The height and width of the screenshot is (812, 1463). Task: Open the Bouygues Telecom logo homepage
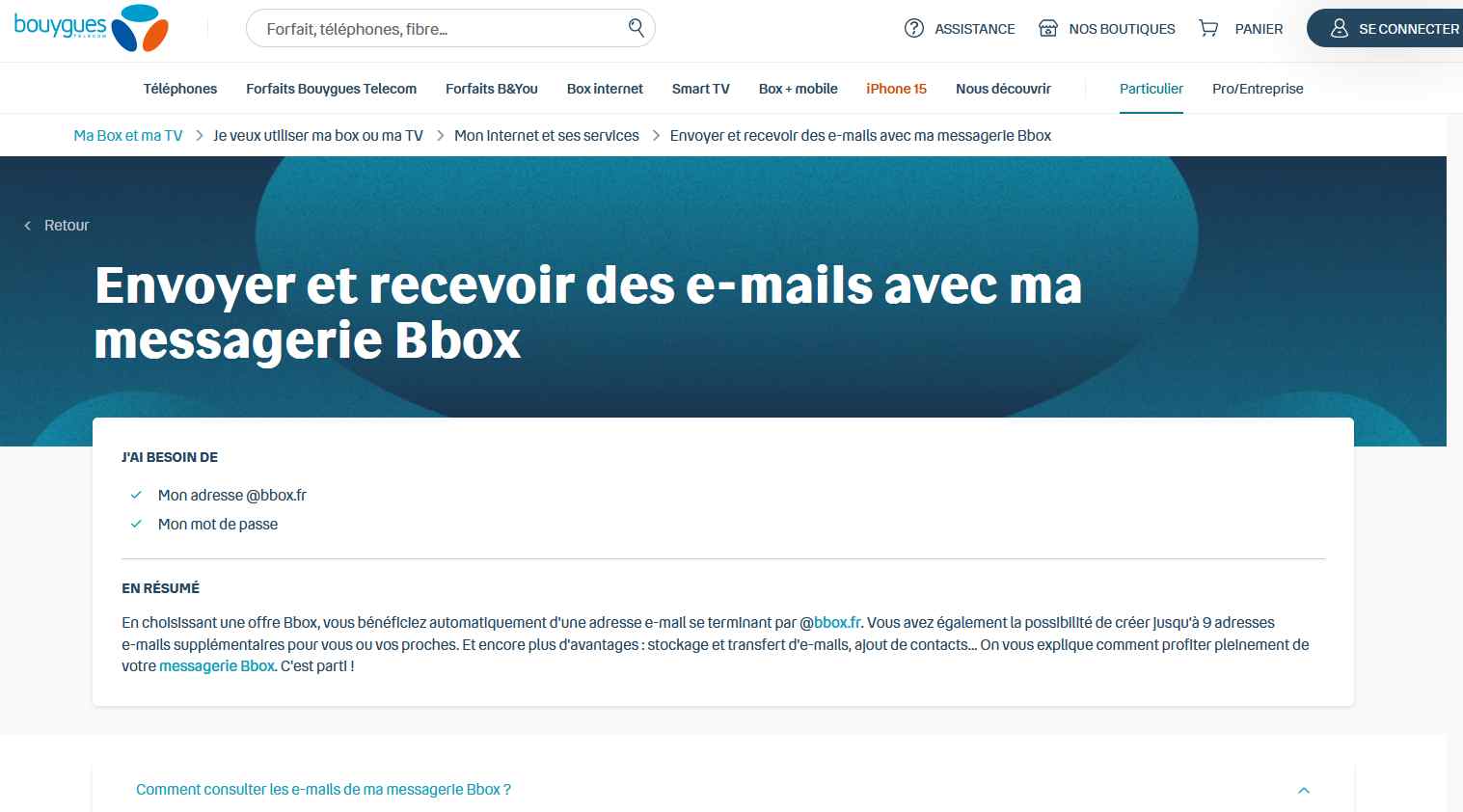coord(92,28)
